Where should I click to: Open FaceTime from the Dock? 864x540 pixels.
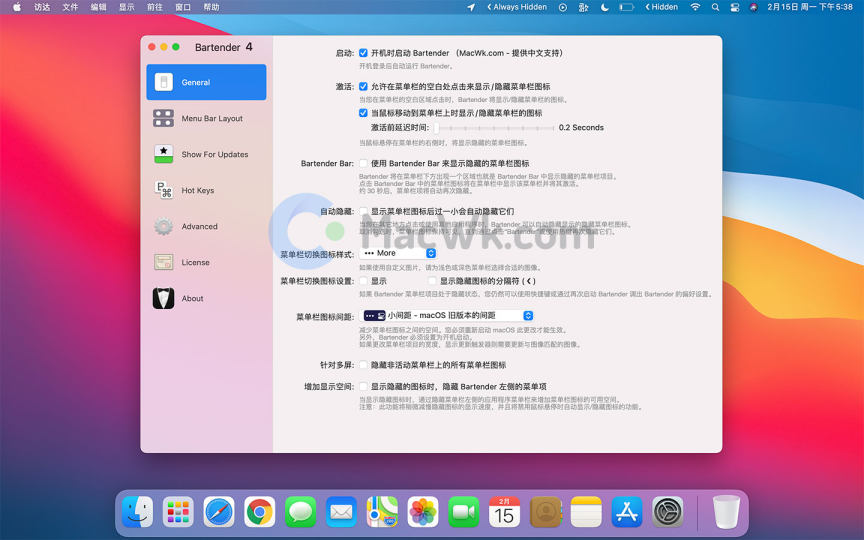[x=463, y=512]
